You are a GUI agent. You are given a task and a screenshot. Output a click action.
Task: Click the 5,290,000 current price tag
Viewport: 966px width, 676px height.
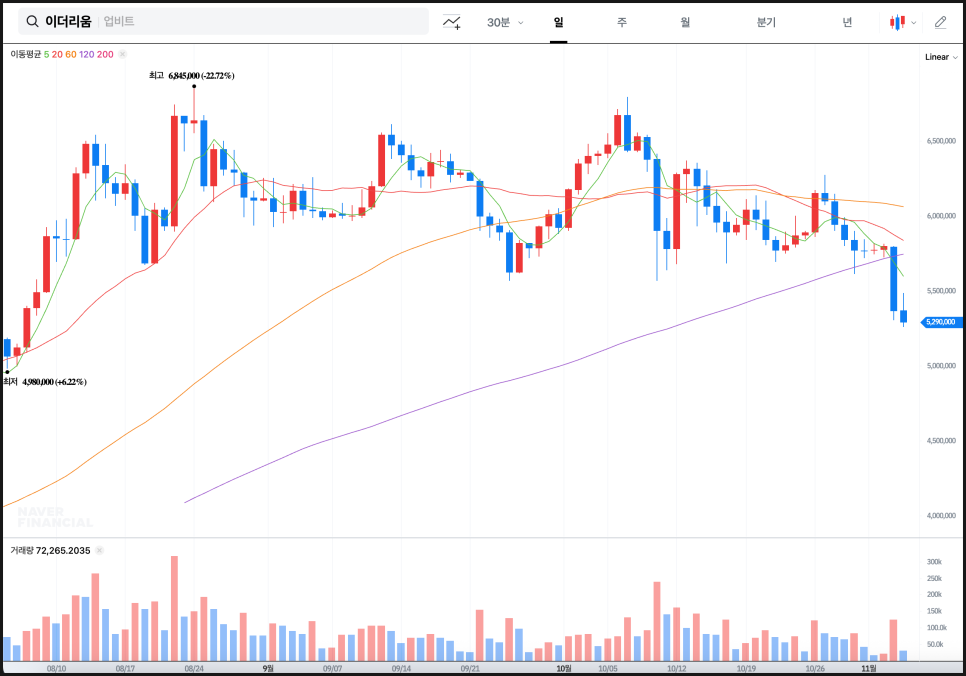[940, 322]
